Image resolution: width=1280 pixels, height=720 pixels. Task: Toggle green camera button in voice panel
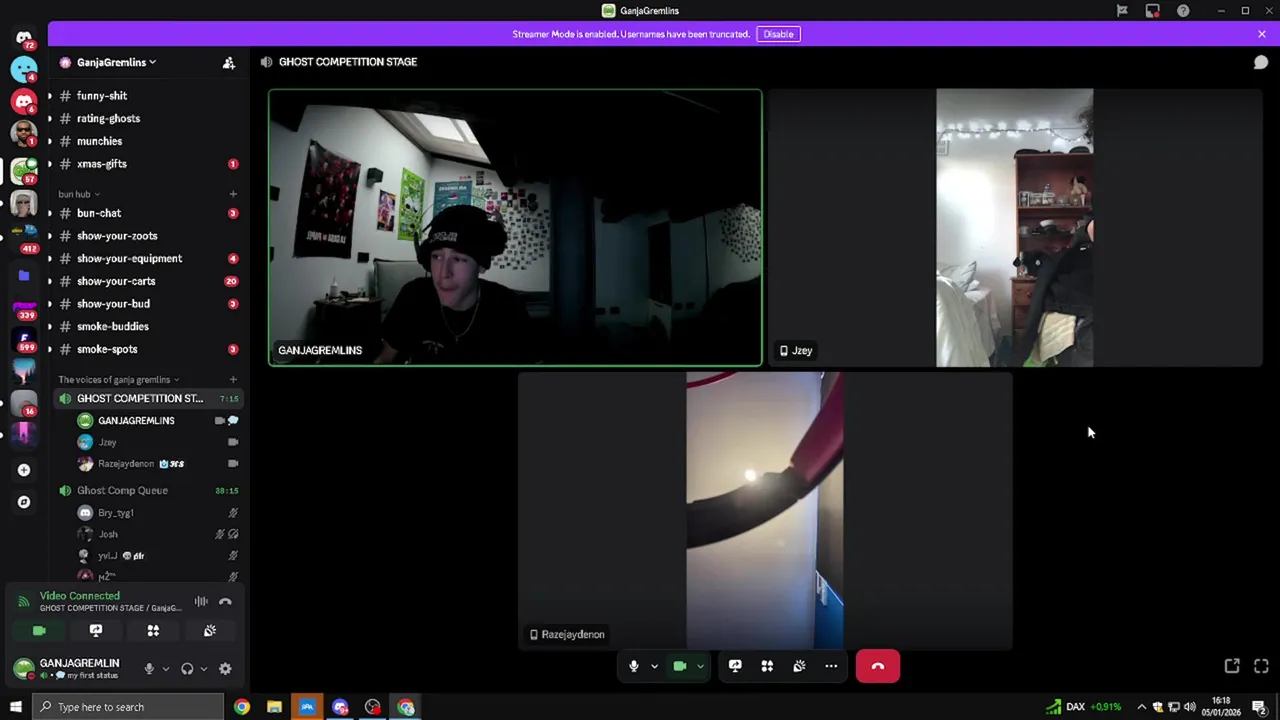tap(39, 631)
